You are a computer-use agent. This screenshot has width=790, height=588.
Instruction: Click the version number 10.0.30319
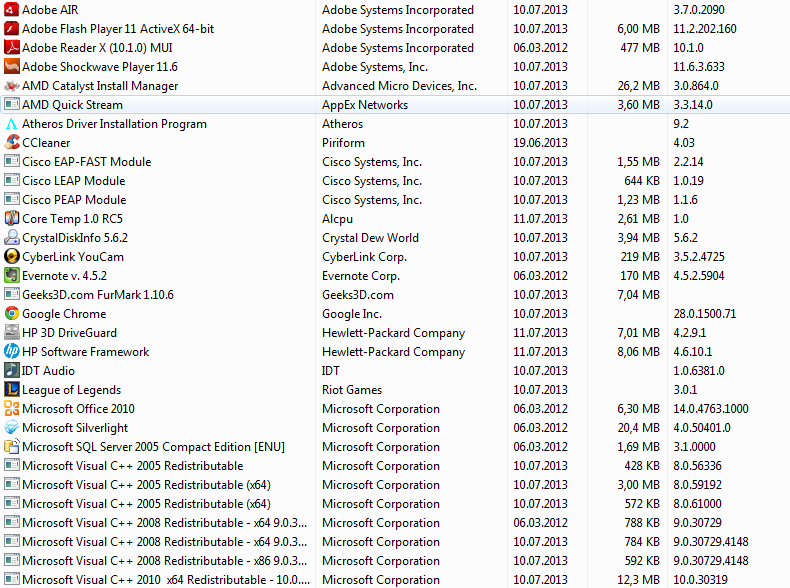[700, 580]
